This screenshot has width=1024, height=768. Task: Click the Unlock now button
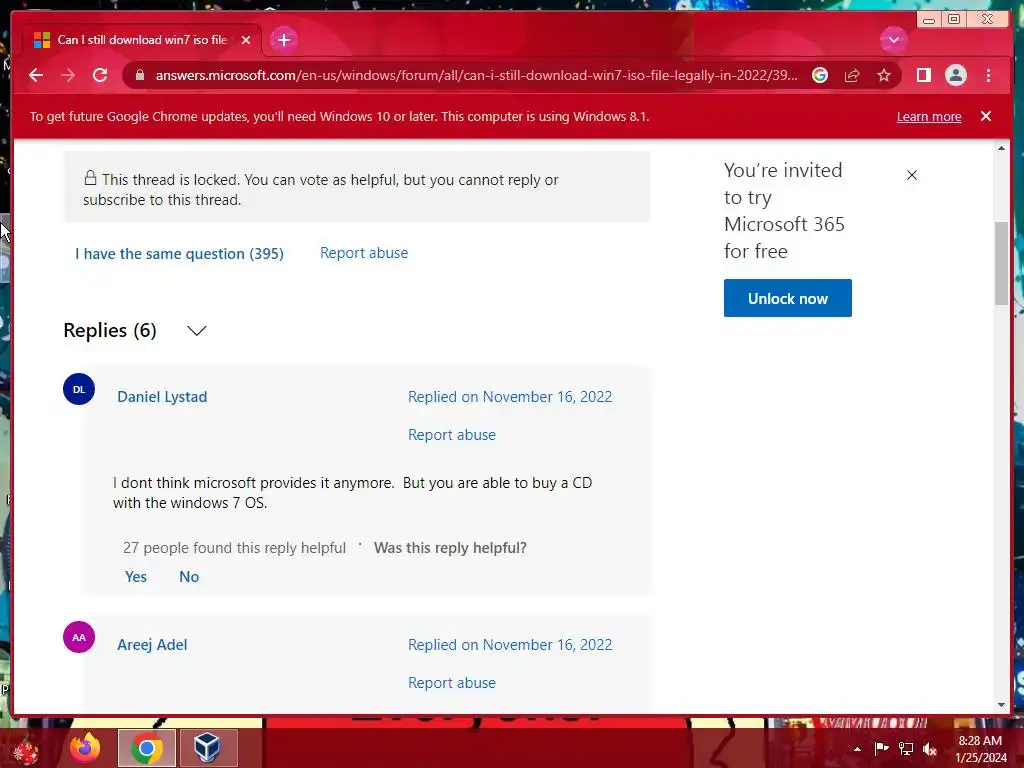pyautogui.click(x=788, y=298)
